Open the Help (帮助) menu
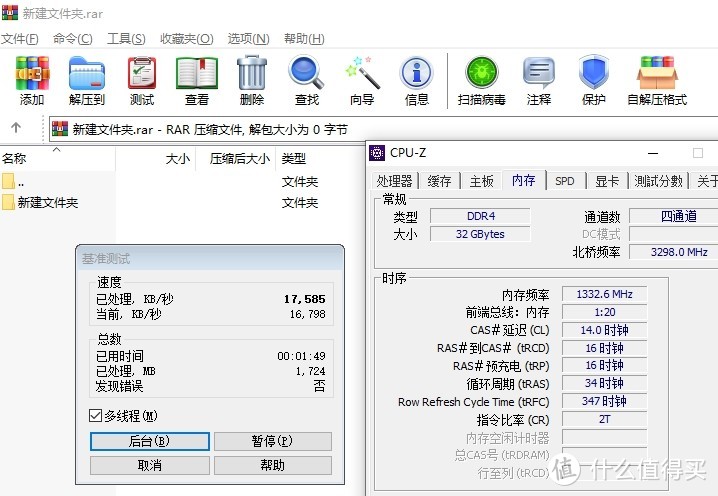The width and height of the screenshot is (718, 496). 304,39
